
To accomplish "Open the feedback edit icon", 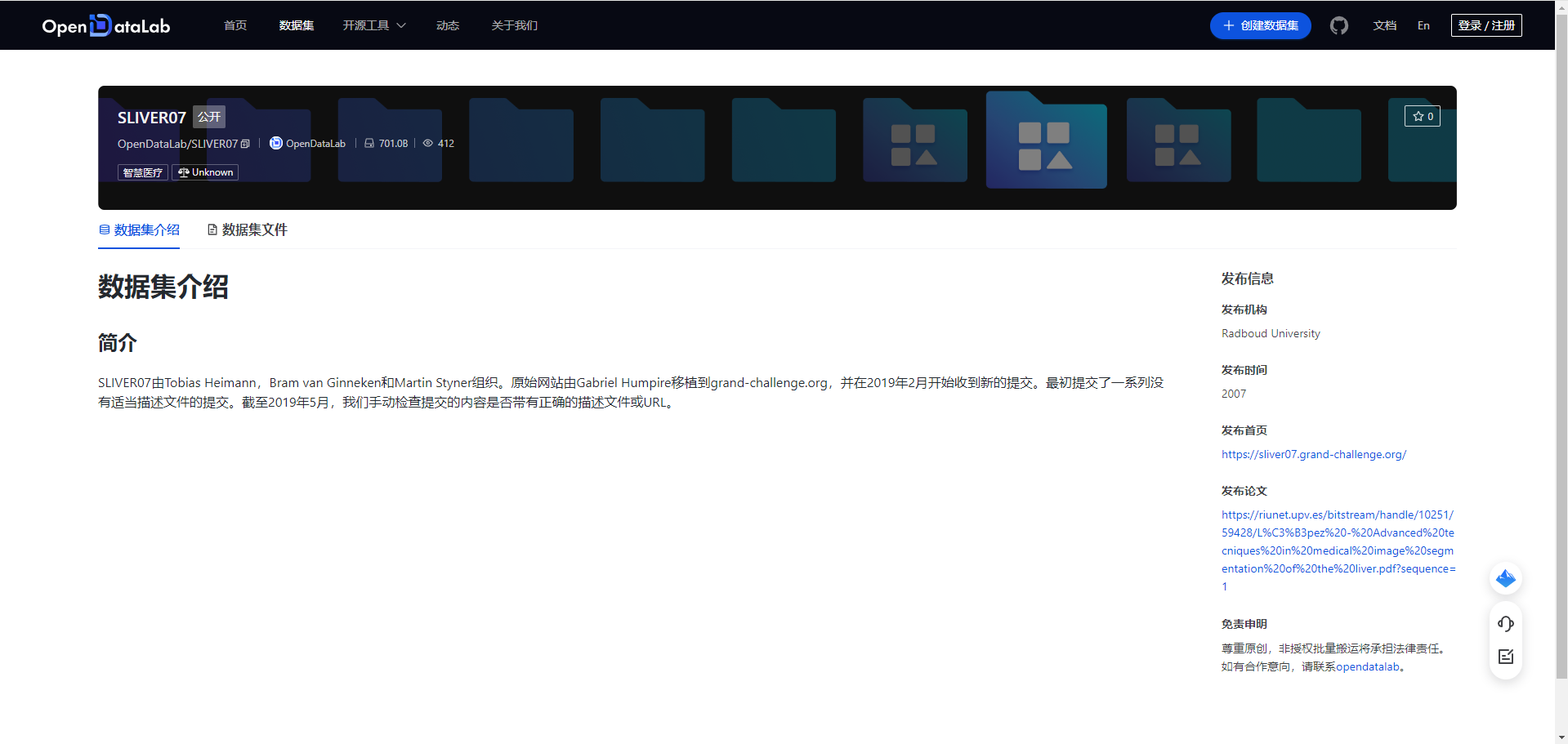I will click(x=1506, y=657).
